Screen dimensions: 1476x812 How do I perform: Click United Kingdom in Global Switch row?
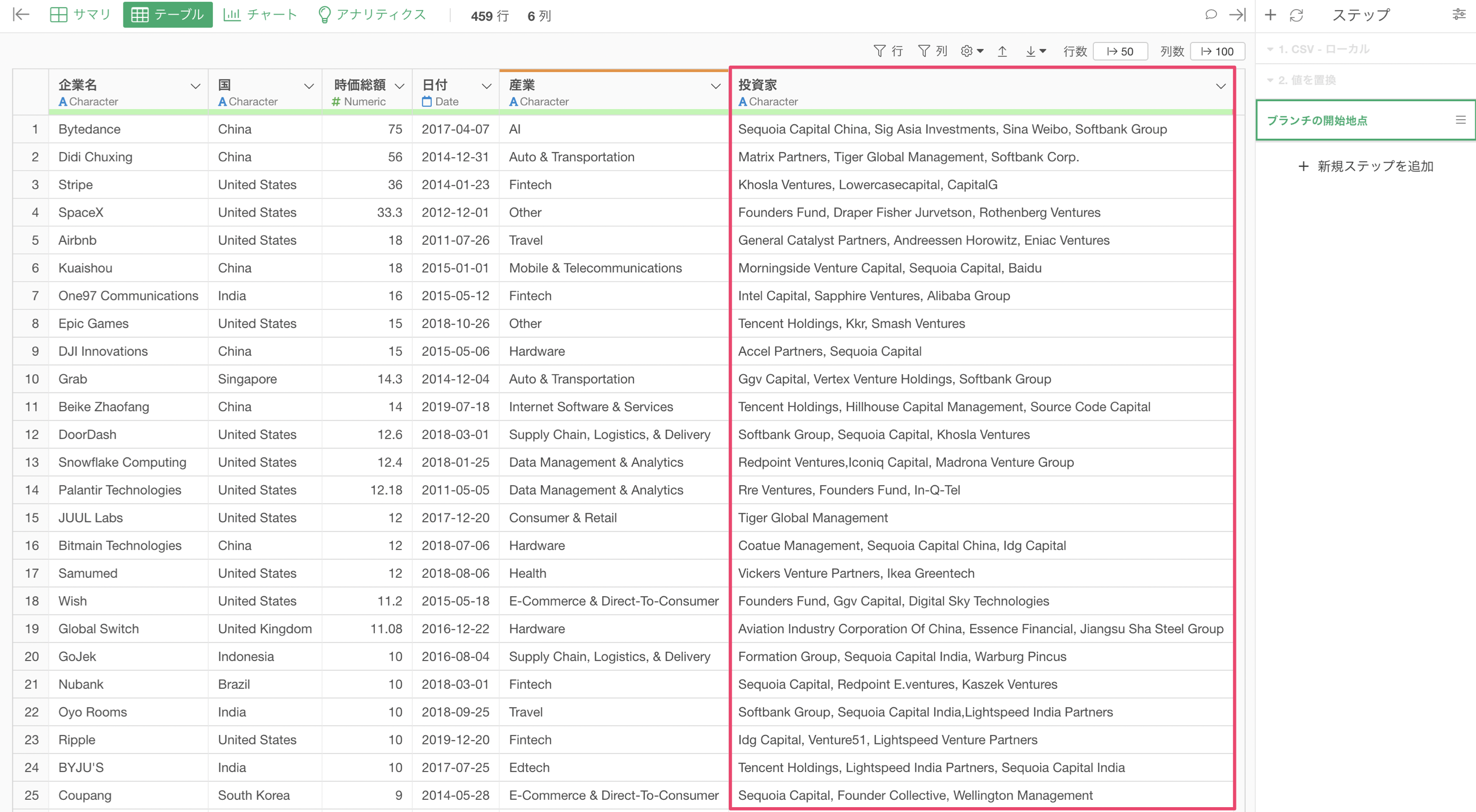pyautogui.click(x=265, y=629)
